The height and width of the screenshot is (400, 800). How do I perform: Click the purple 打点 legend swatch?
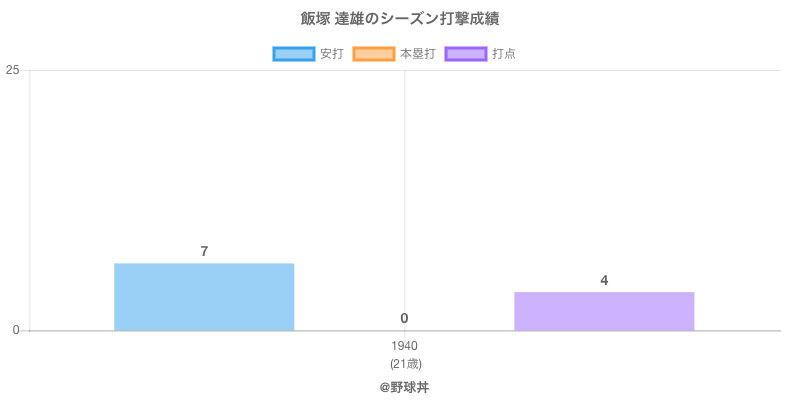pyautogui.click(x=466, y=54)
